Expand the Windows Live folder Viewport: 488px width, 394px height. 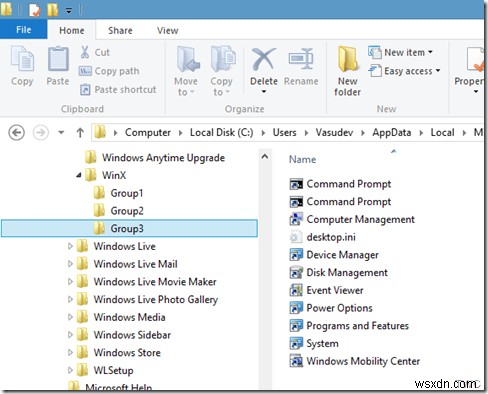coord(70,246)
